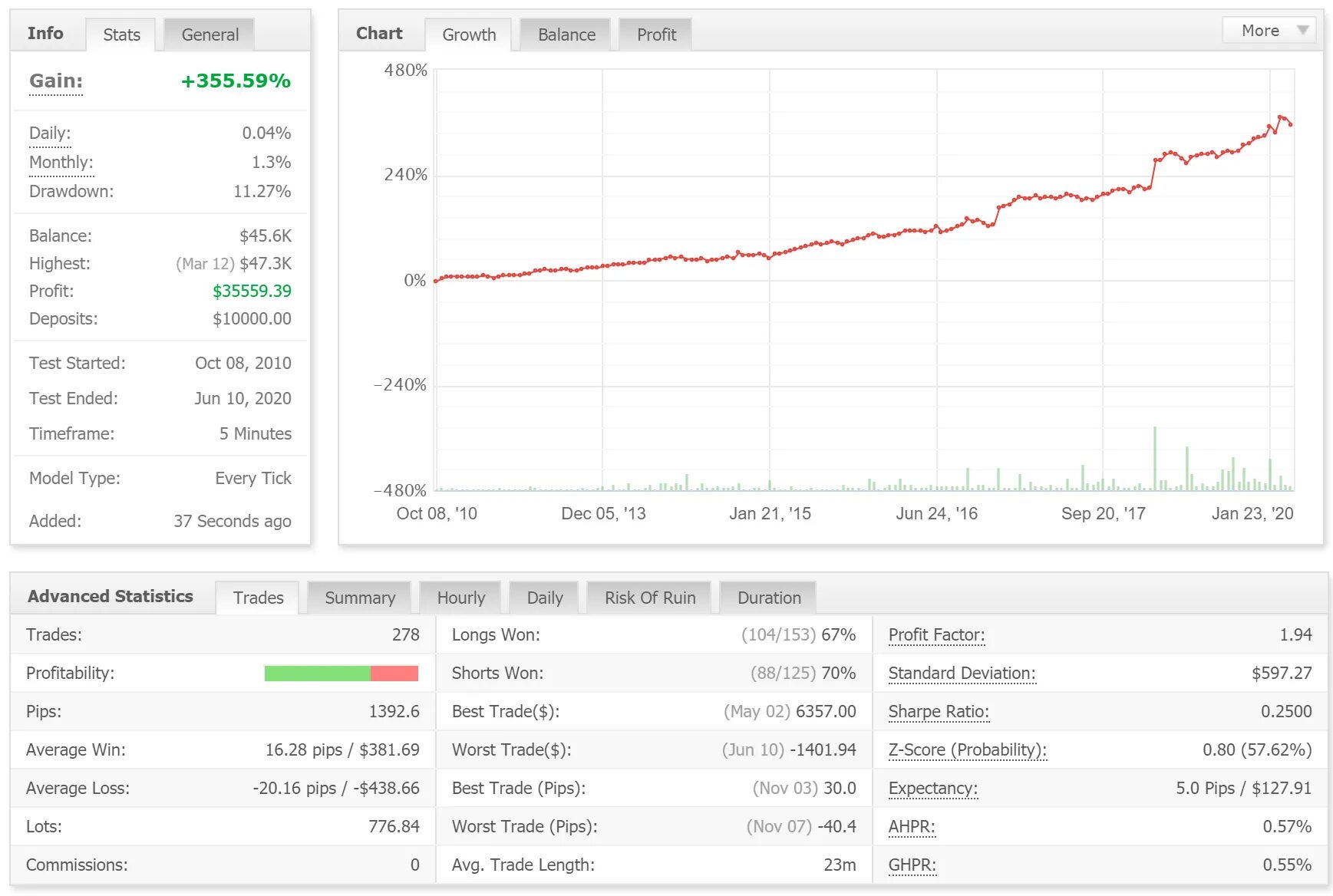This screenshot has height=896, width=1333.
Task: Click the Sharpe Ratio label
Action: tap(939, 711)
